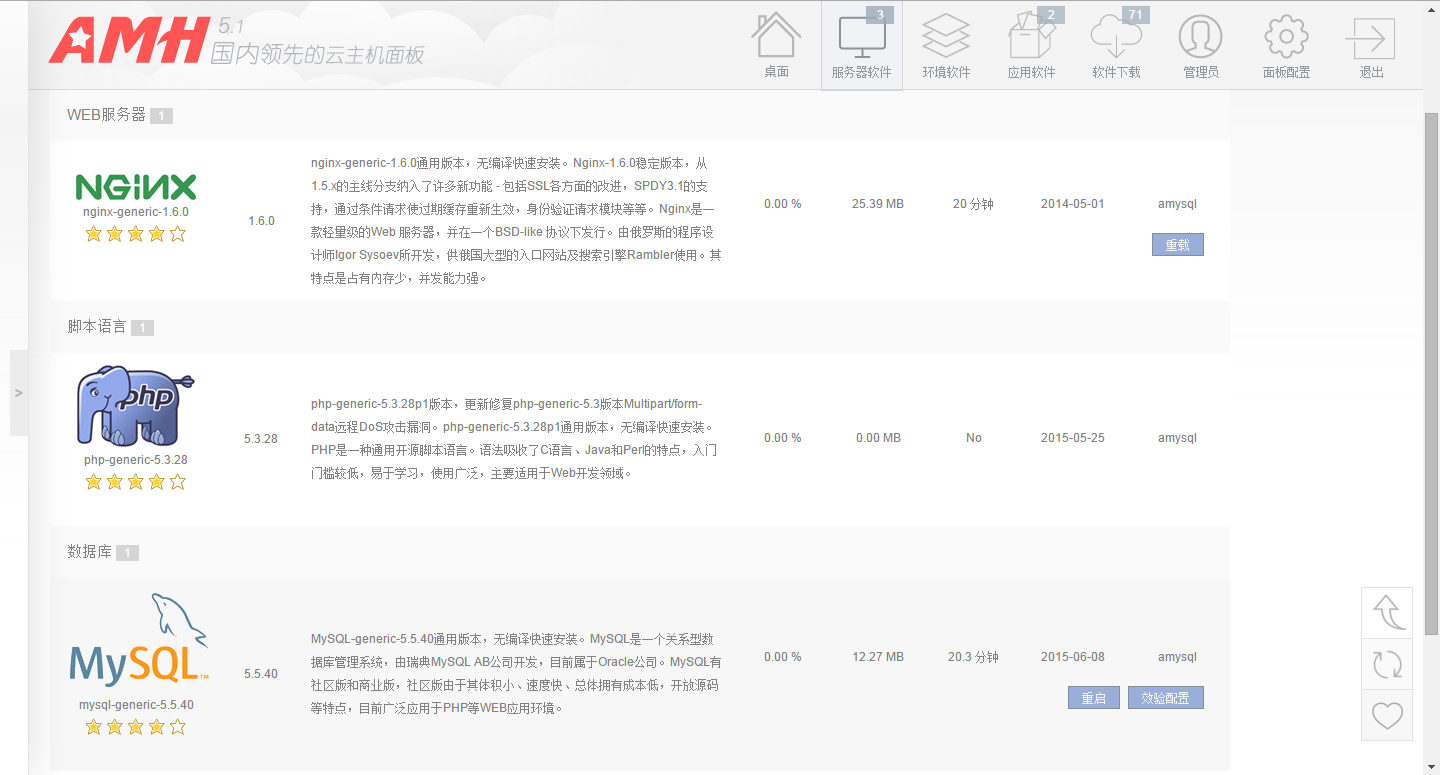Image resolution: width=1440 pixels, height=775 pixels.
Task: Rate nginx-generic-1.6.0 with the fifth star
Action: [x=178, y=234]
